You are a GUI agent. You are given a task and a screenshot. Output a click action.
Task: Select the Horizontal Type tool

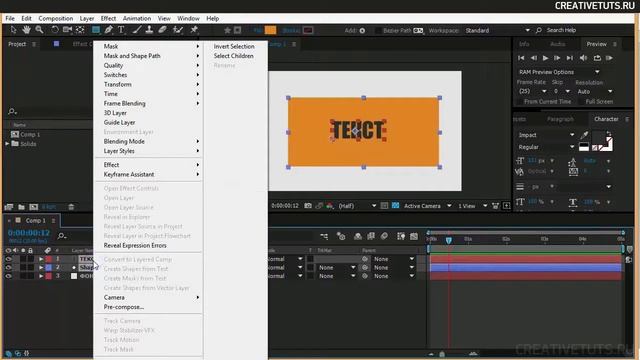click(121, 30)
